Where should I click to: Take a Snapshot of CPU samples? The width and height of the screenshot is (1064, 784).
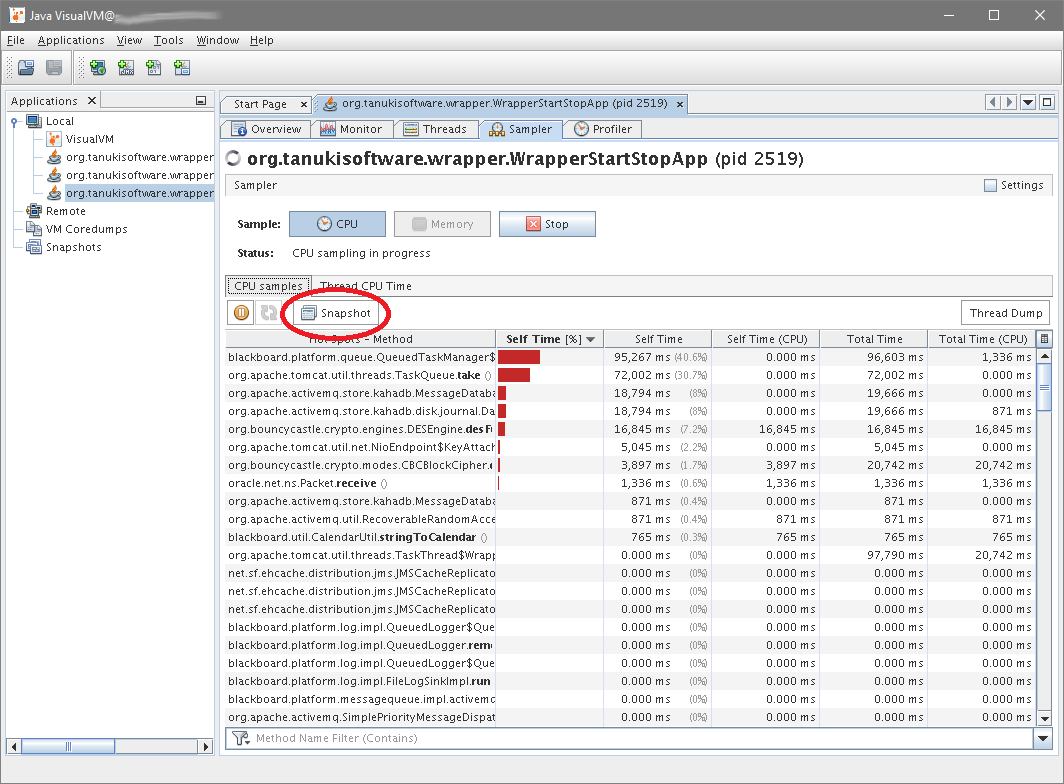(336, 313)
